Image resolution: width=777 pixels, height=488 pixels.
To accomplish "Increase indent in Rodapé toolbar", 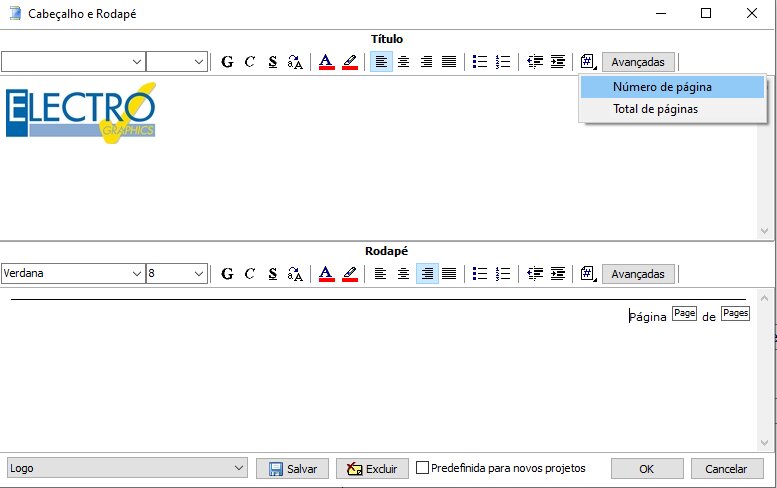I will tap(557, 274).
